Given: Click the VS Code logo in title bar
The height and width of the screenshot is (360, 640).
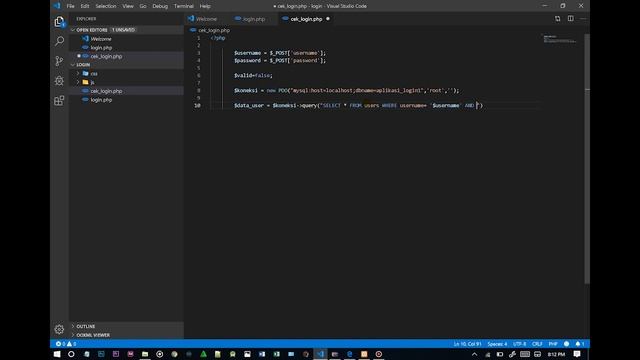Looking at the screenshot, I should [x=57, y=6].
